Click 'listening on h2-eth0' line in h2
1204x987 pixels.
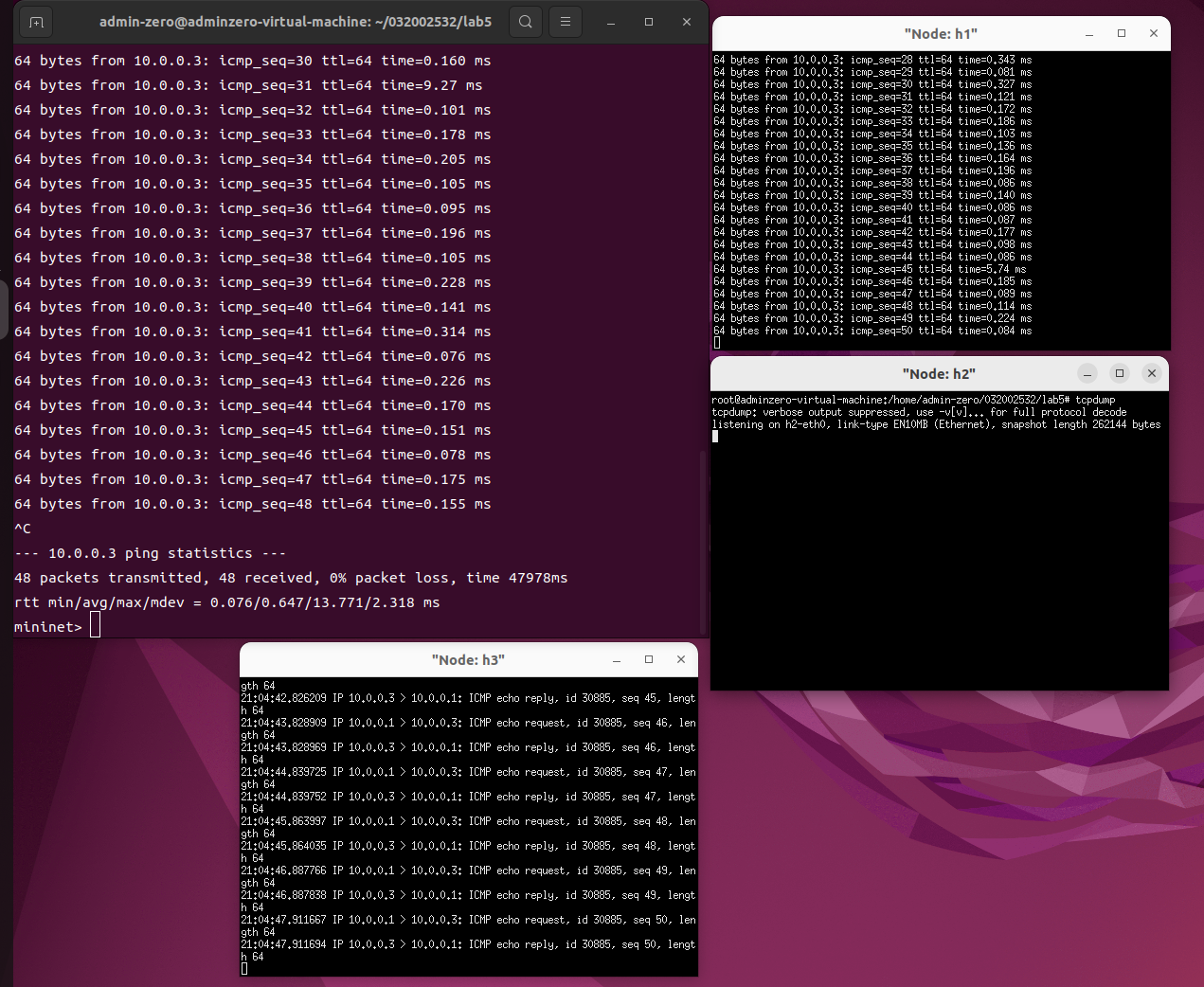click(x=937, y=424)
